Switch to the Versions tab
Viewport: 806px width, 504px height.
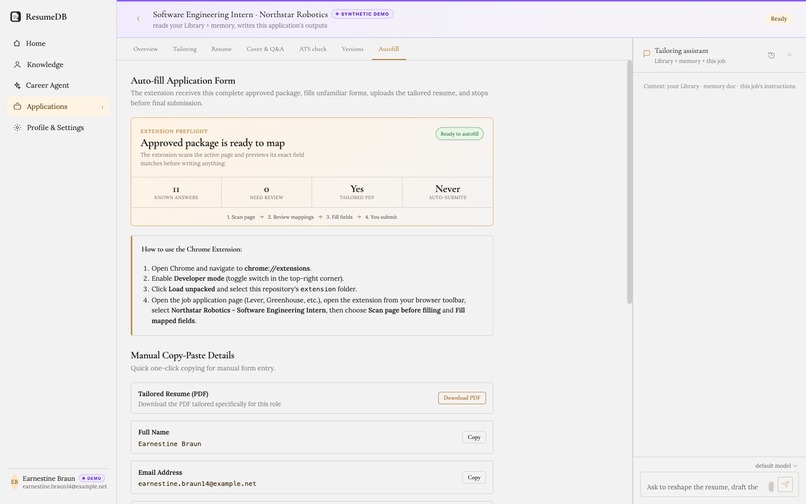(352, 49)
